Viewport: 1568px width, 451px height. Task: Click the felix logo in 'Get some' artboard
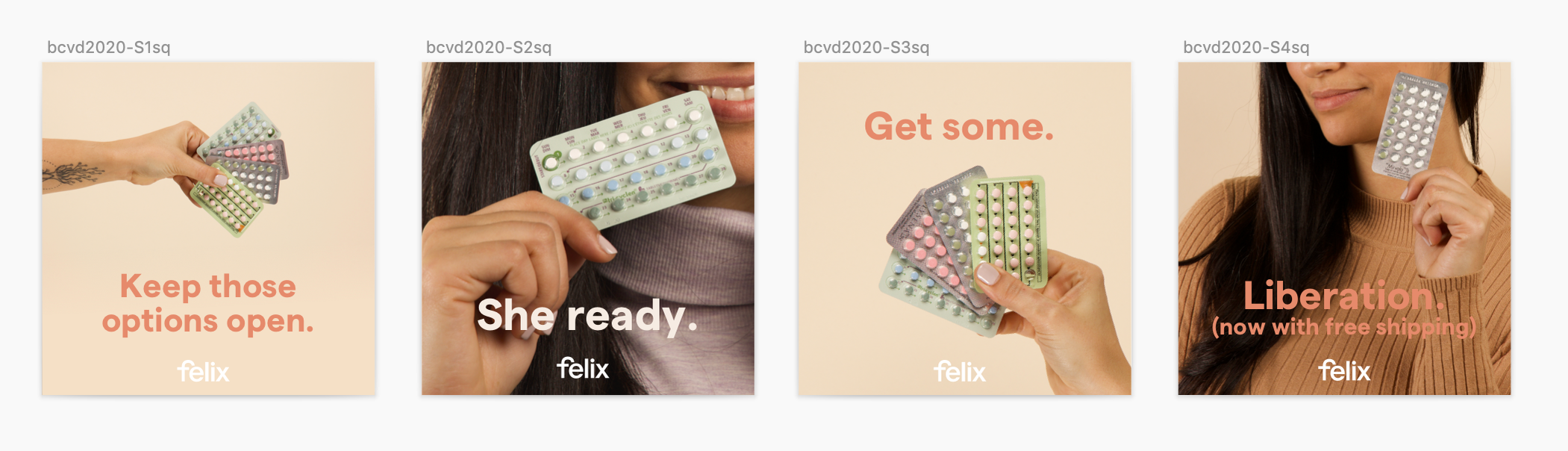960,371
